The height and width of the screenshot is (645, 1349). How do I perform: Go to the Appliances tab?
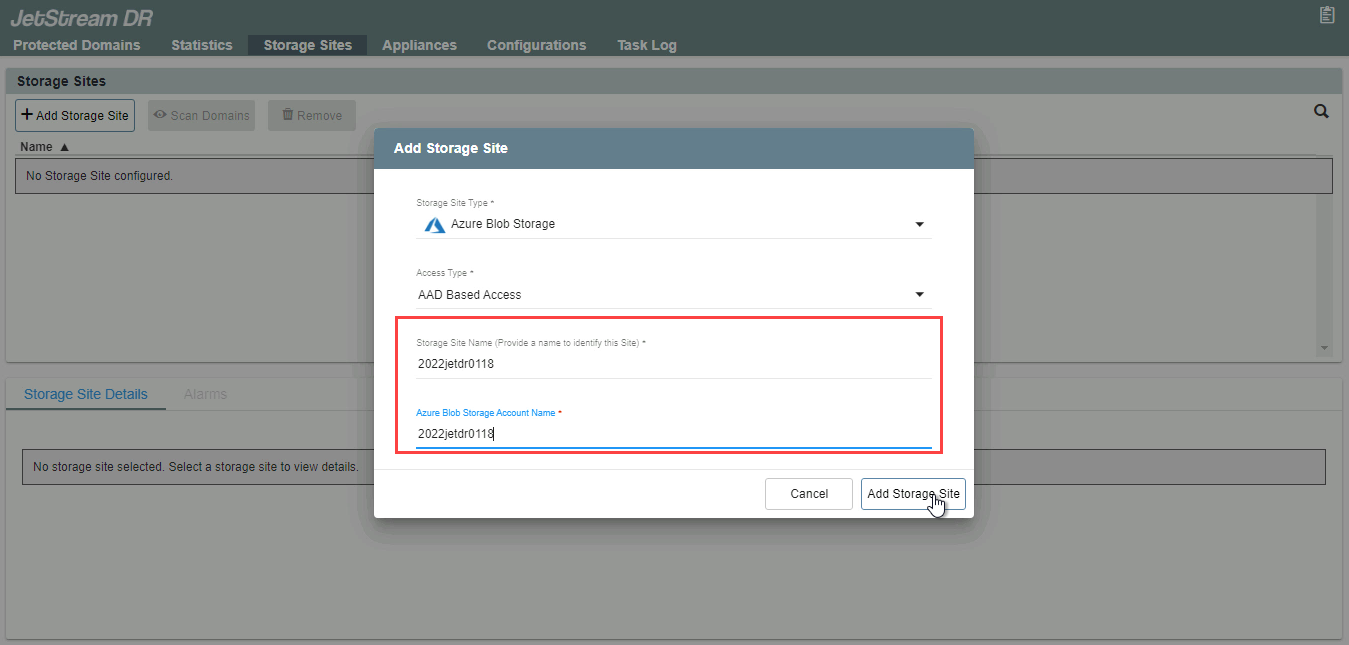(419, 45)
